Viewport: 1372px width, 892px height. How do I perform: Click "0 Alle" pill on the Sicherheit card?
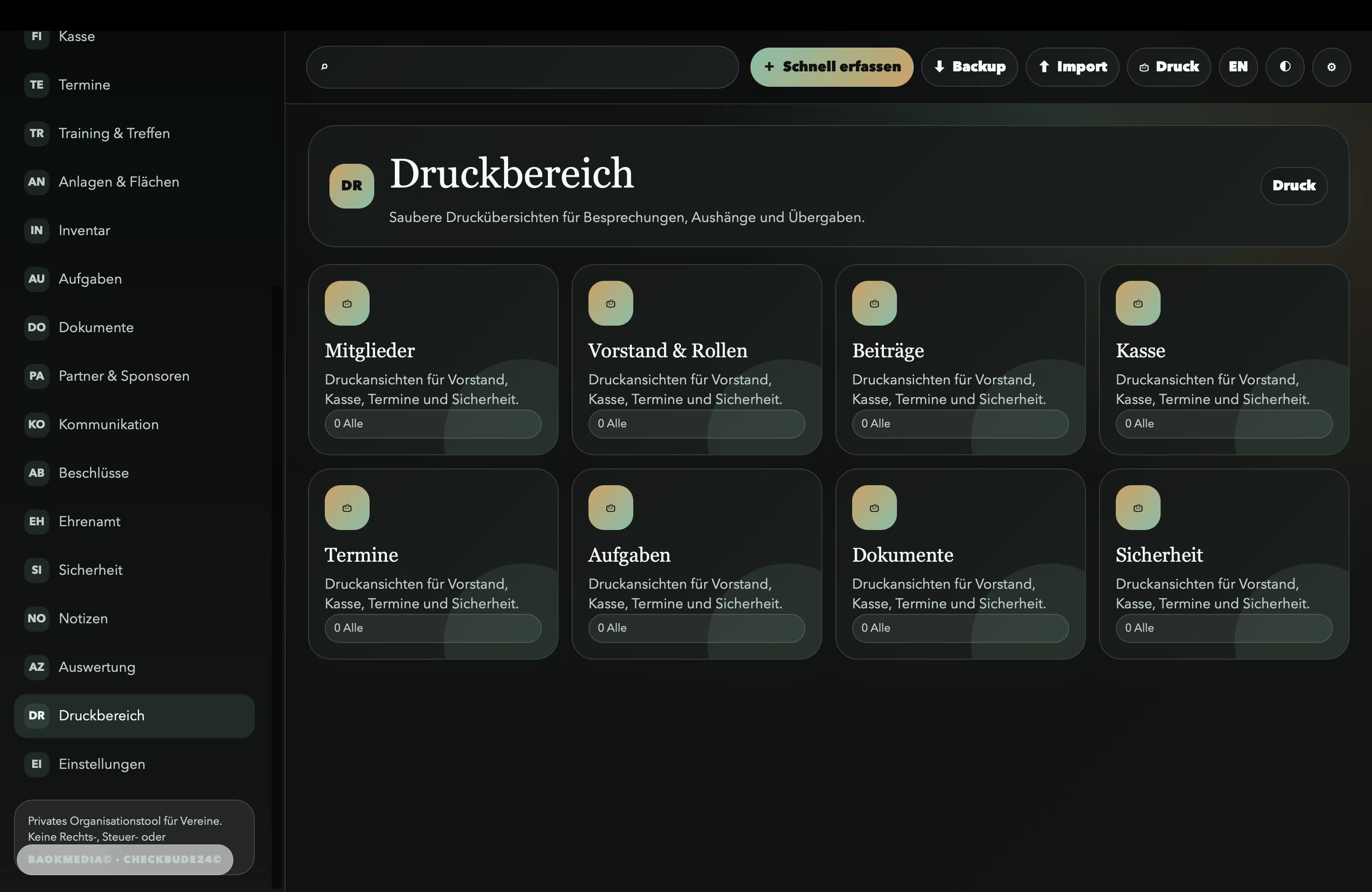point(1224,628)
